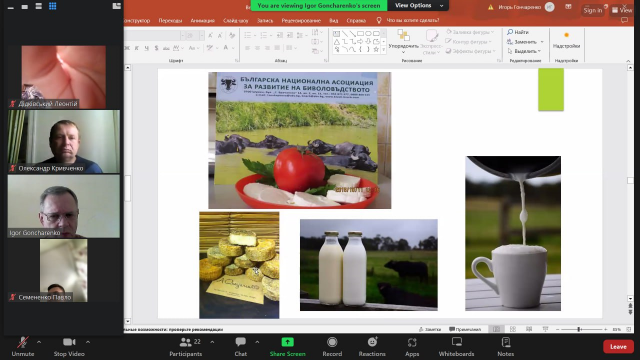Open Упорядочить arrange menu
This screenshot has width=640, height=360.
tap(403, 42)
